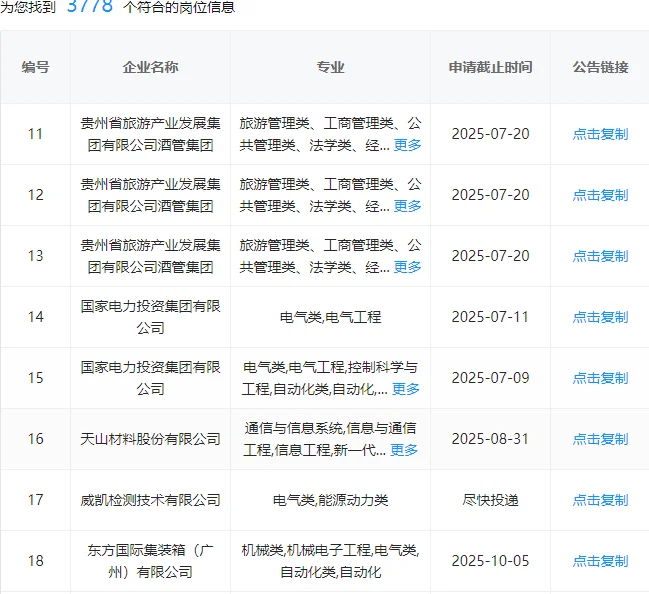Click row number 14

point(36,317)
